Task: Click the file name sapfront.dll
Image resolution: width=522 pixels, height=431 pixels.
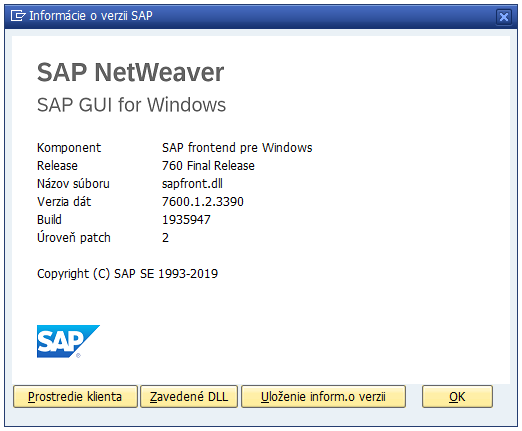Action: (x=192, y=184)
